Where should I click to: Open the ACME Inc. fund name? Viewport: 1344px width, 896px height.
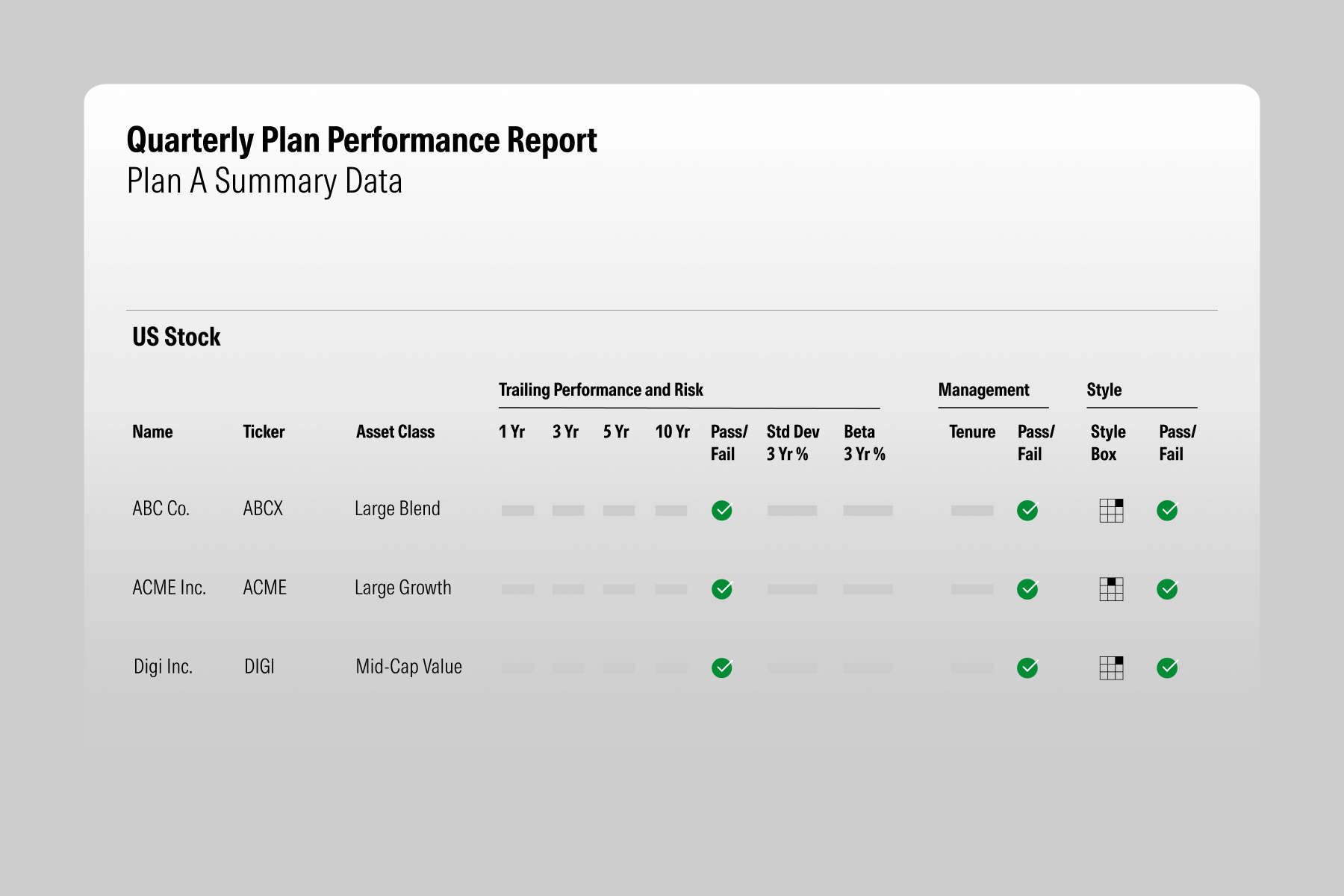[x=169, y=588]
